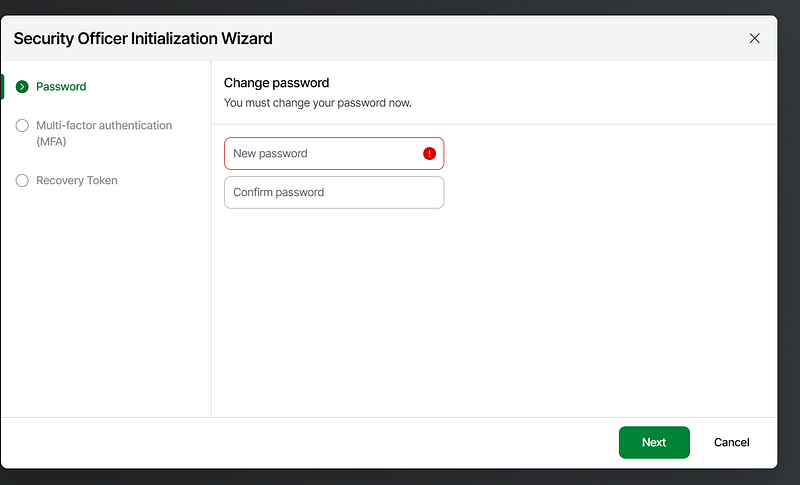Click the green active-step indicator bar
The image size is (800, 485).
coord(2,87)
